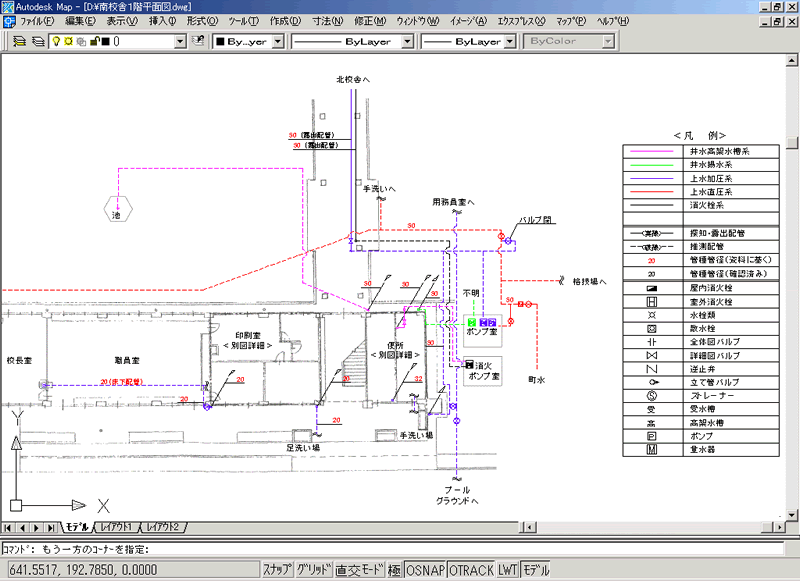
Task: Click the previous tab arrow
Action: click(x=22, y=527)
